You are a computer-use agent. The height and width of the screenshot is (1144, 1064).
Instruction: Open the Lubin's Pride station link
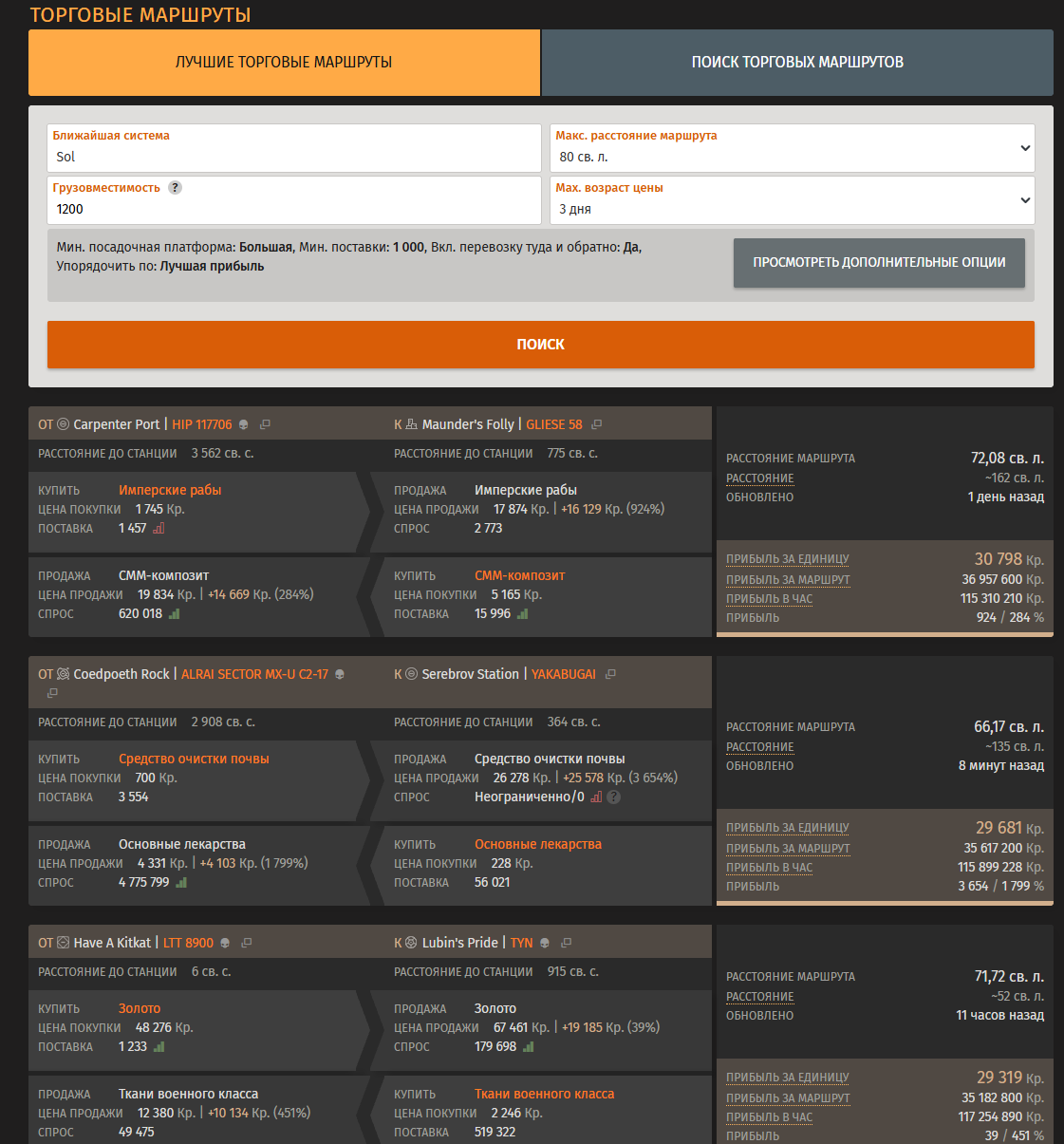(460, 943)
